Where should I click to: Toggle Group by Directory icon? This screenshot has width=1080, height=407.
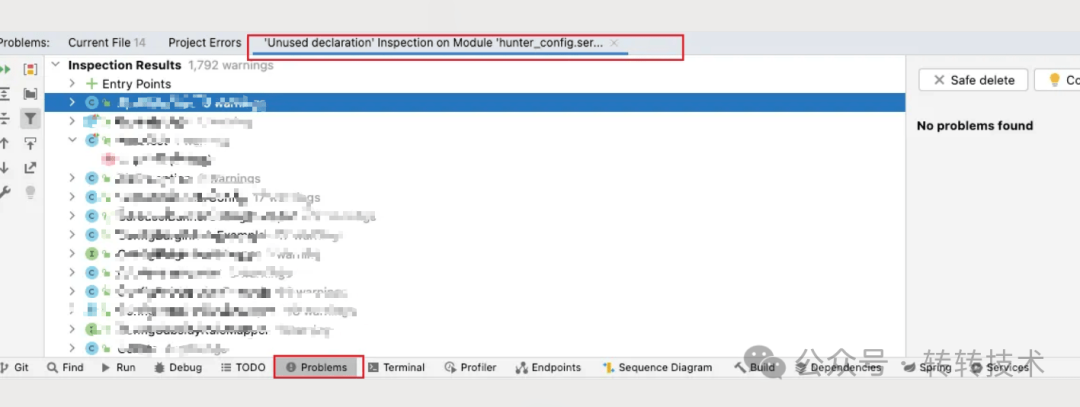click(30, 94)
